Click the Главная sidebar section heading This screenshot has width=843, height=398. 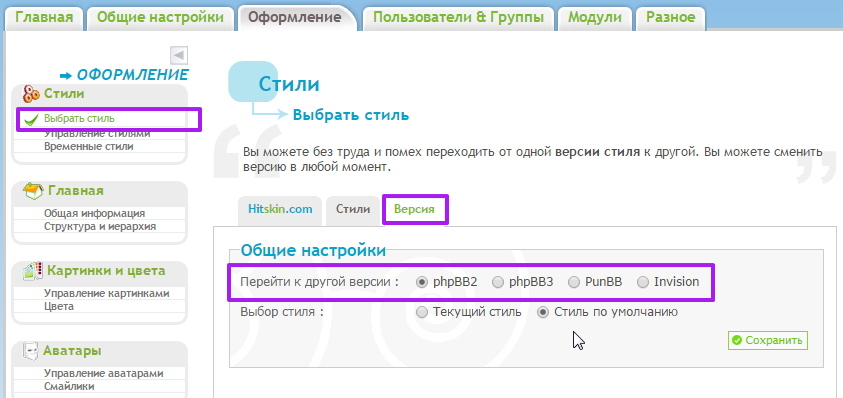[76, 191]
